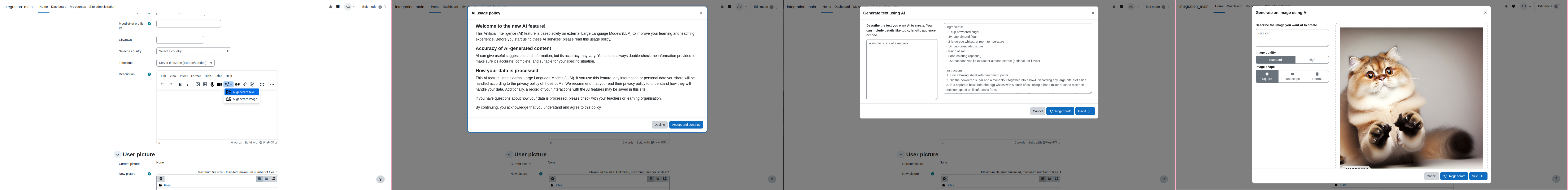The image size is (1568, 190).
Task: Click the round question mark help button, undimmed page
Action: [x=380, y=179]
